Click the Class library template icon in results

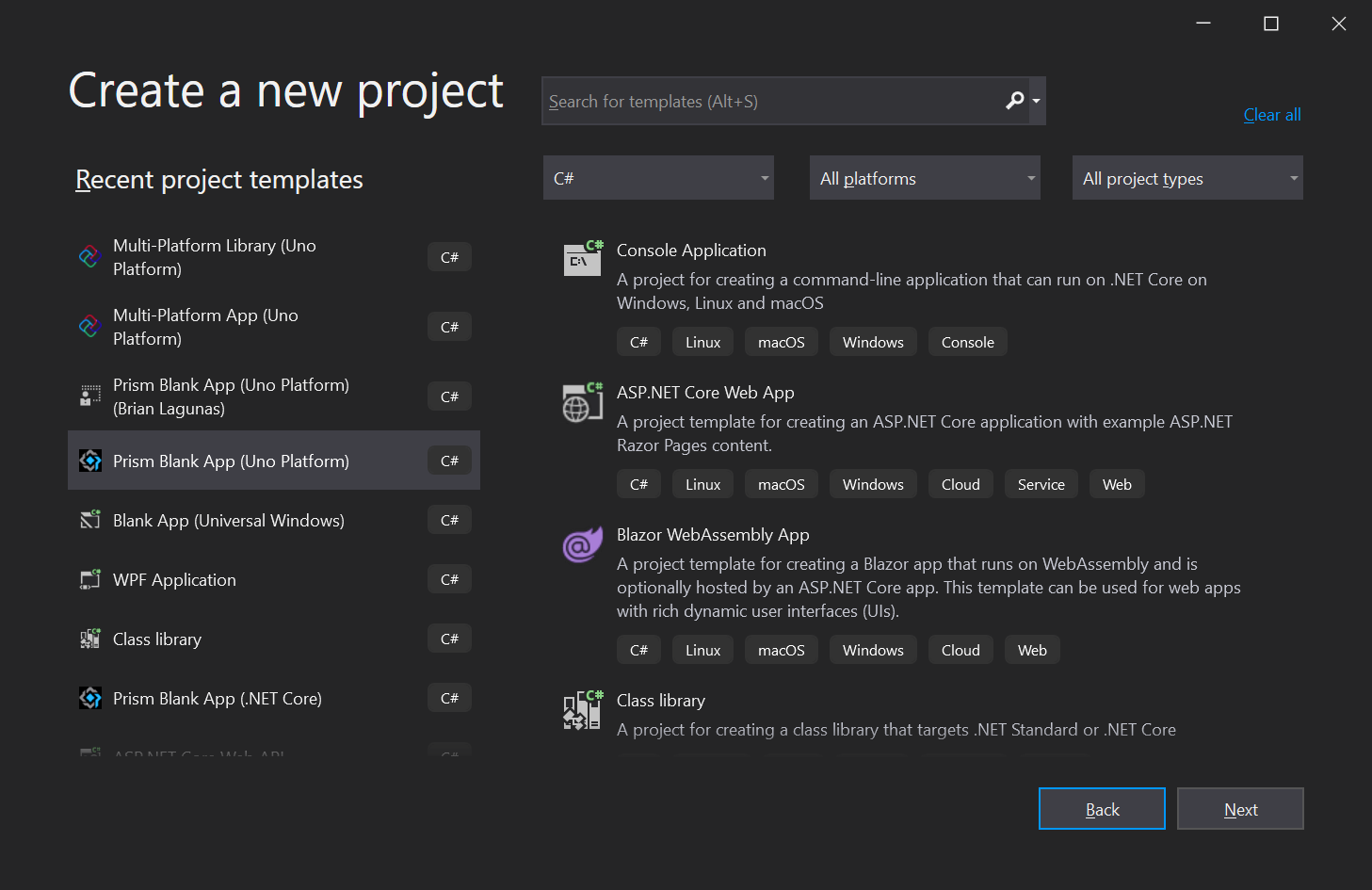point(583,710)
